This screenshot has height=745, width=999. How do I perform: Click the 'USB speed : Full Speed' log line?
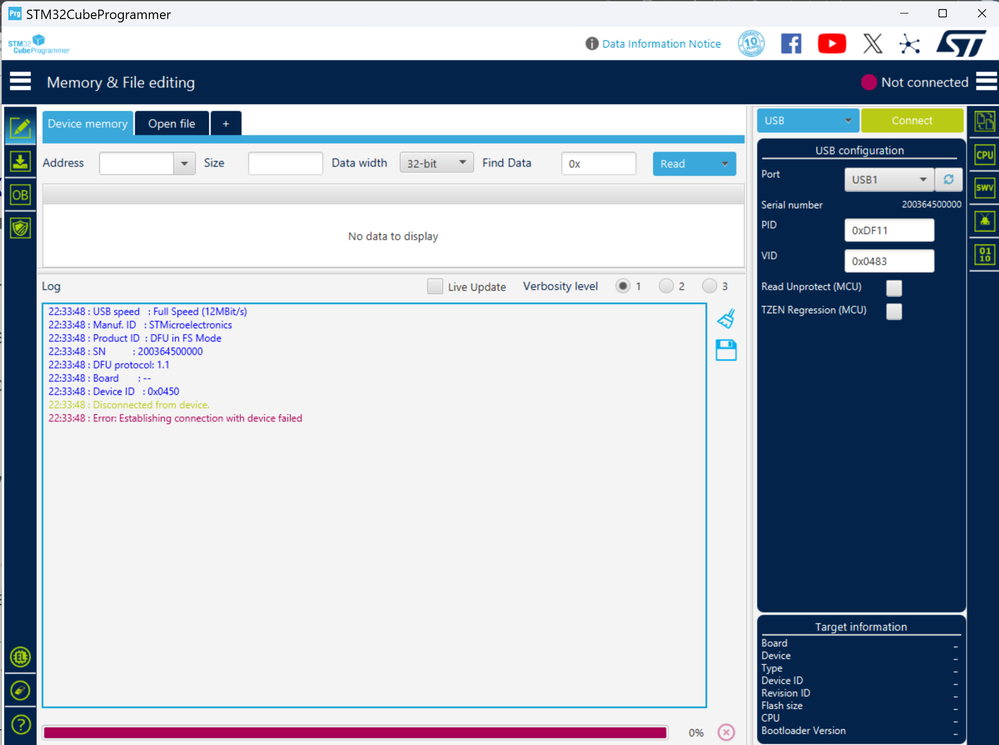pos(148,311)
